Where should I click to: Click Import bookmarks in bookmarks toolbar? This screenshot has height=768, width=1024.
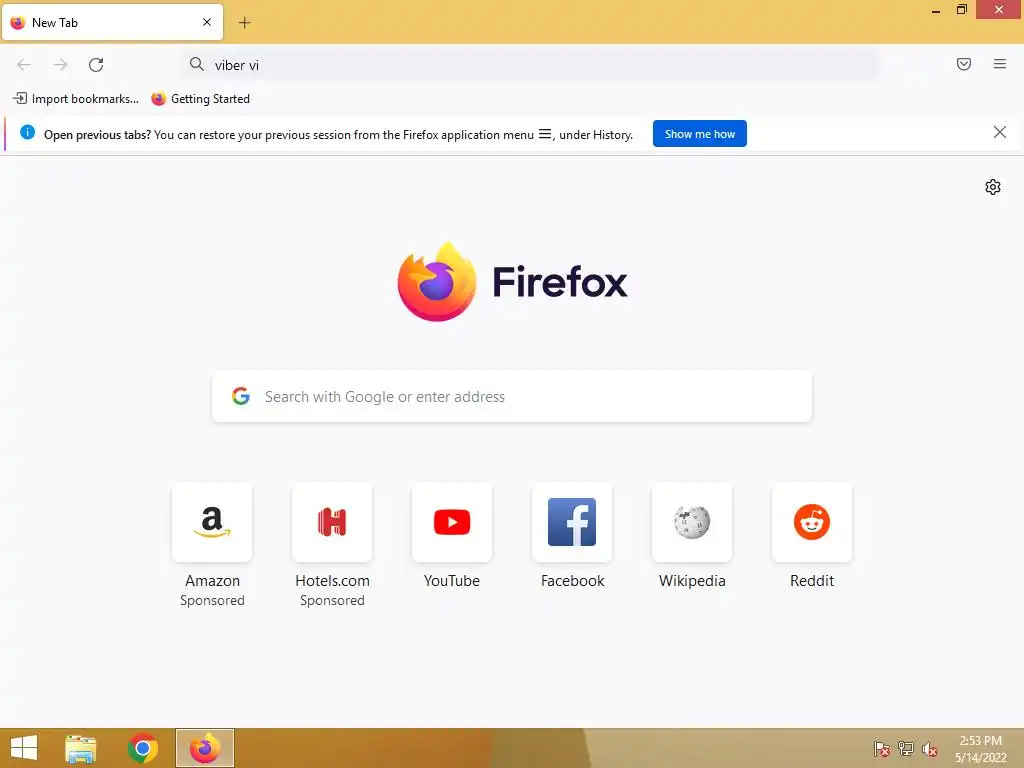coord(76,99)
